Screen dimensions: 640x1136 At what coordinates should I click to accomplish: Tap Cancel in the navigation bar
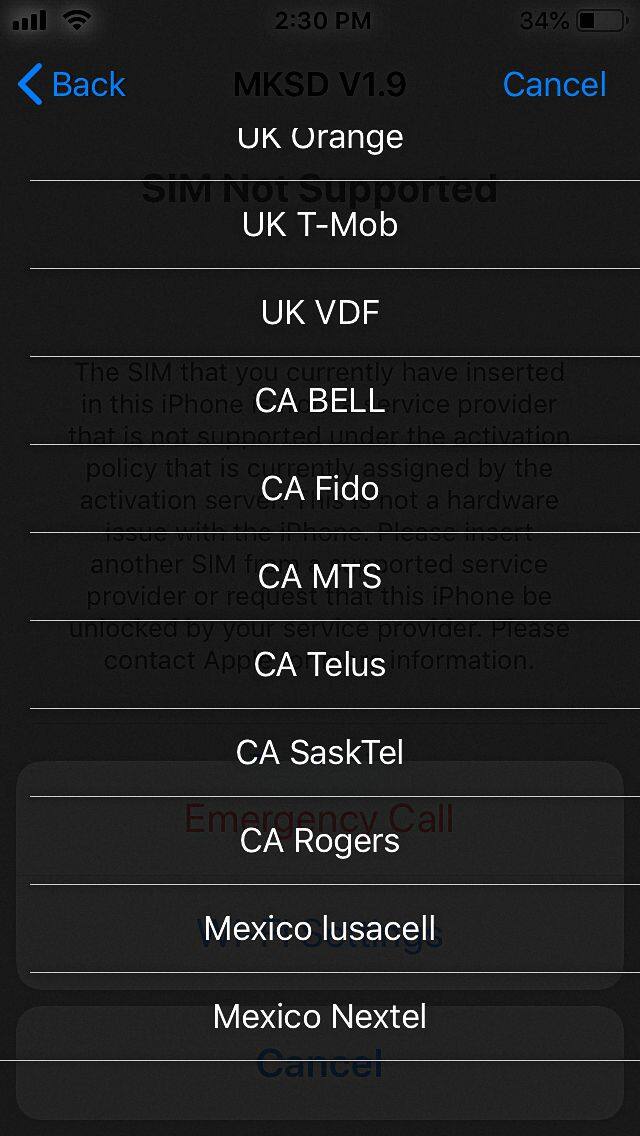[x=554, y=85]
